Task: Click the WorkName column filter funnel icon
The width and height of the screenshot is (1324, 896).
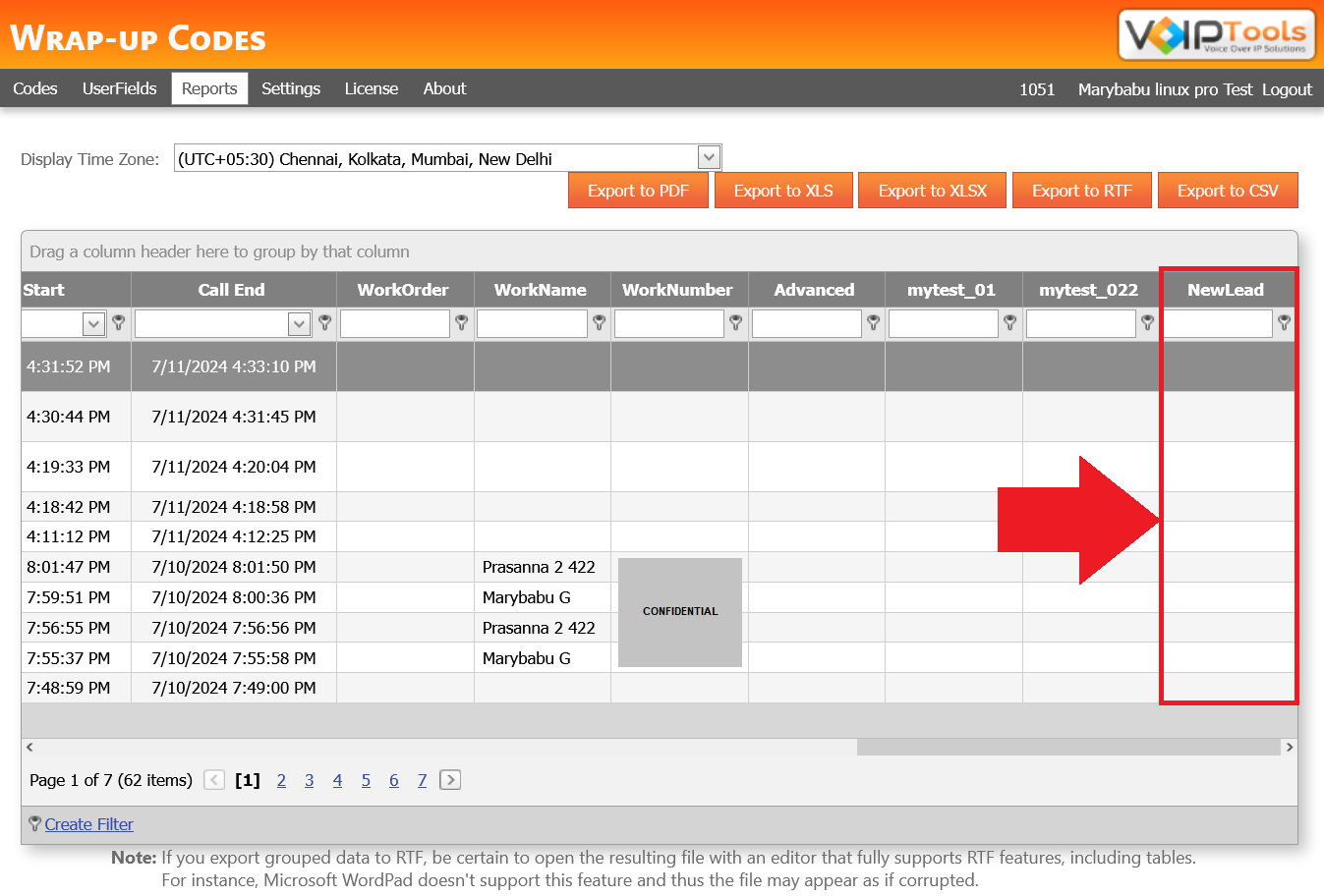Action: pos(599,323)
